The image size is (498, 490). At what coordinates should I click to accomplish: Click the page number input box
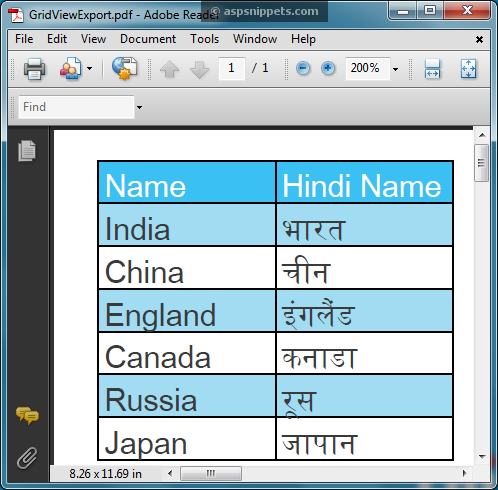[232, 68]
